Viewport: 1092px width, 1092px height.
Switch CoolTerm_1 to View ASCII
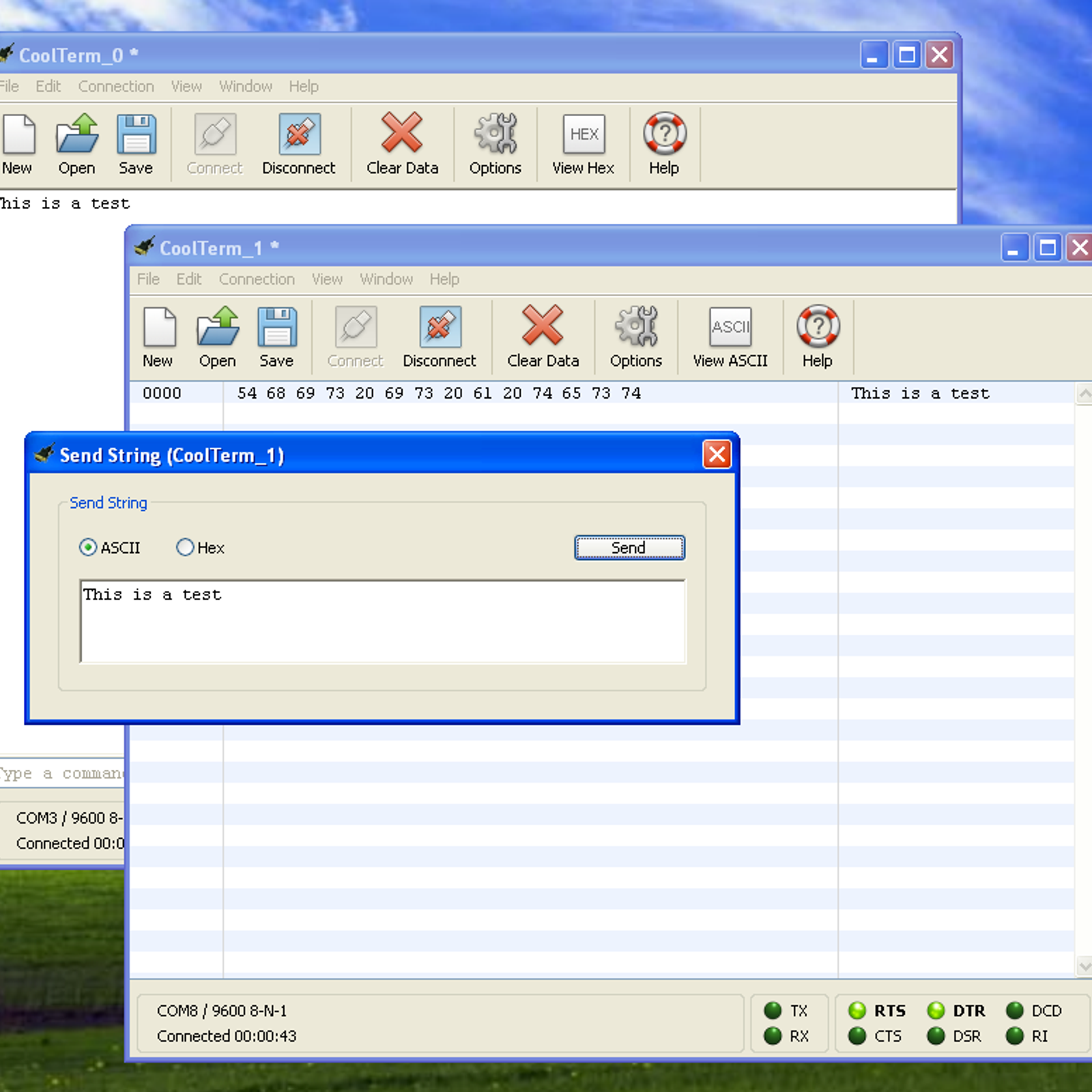tap(730, 336)
